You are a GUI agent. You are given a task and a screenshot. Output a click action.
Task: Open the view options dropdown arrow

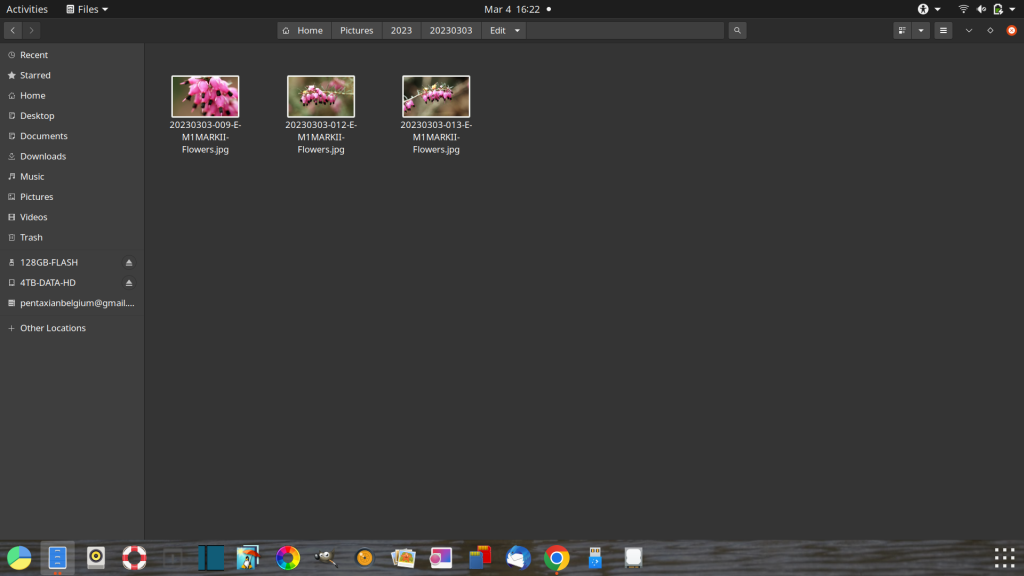(921, 31)
